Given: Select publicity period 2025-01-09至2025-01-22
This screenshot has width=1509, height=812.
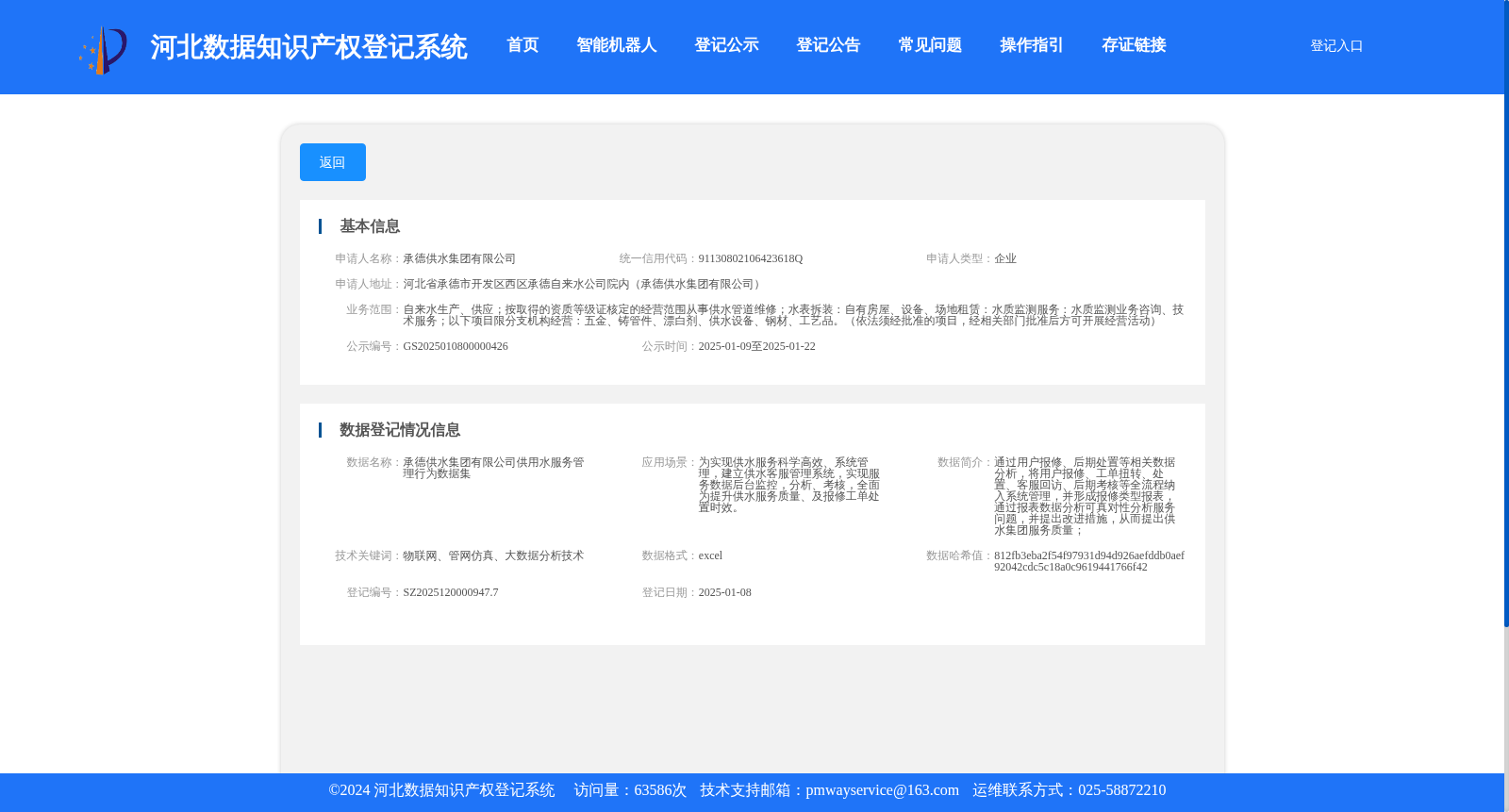Looking at the screenshot, I should [x=757, y=346].
